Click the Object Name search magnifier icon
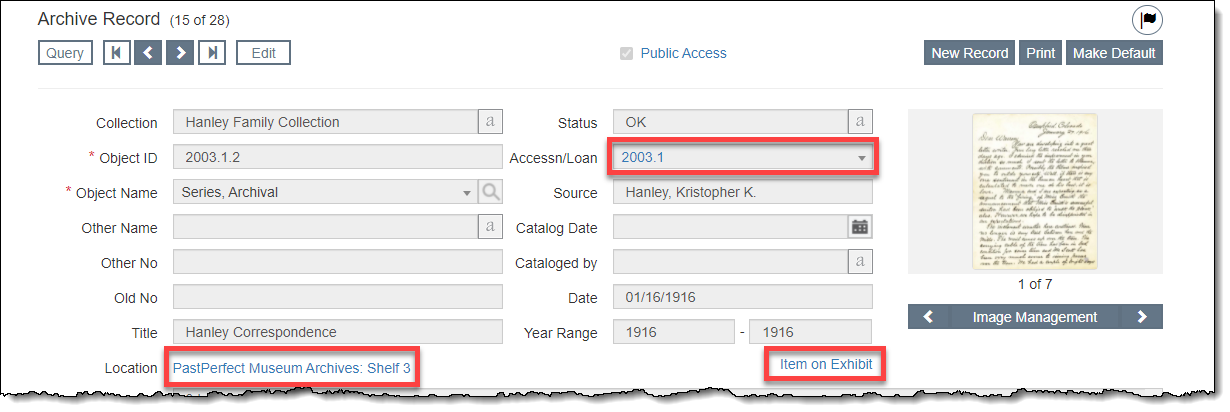This screenshot has height=412, width=1230. (490, 192)
